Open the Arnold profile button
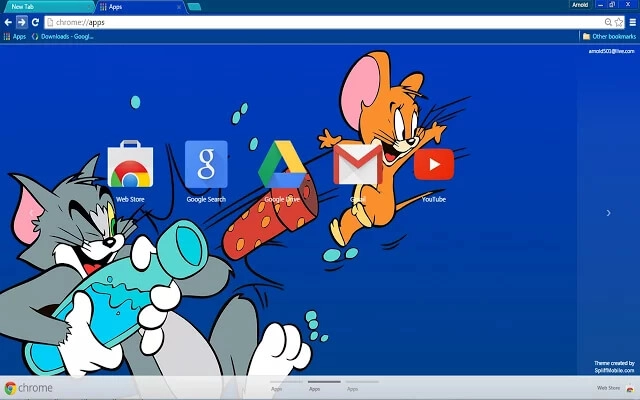 click(580, 5)
